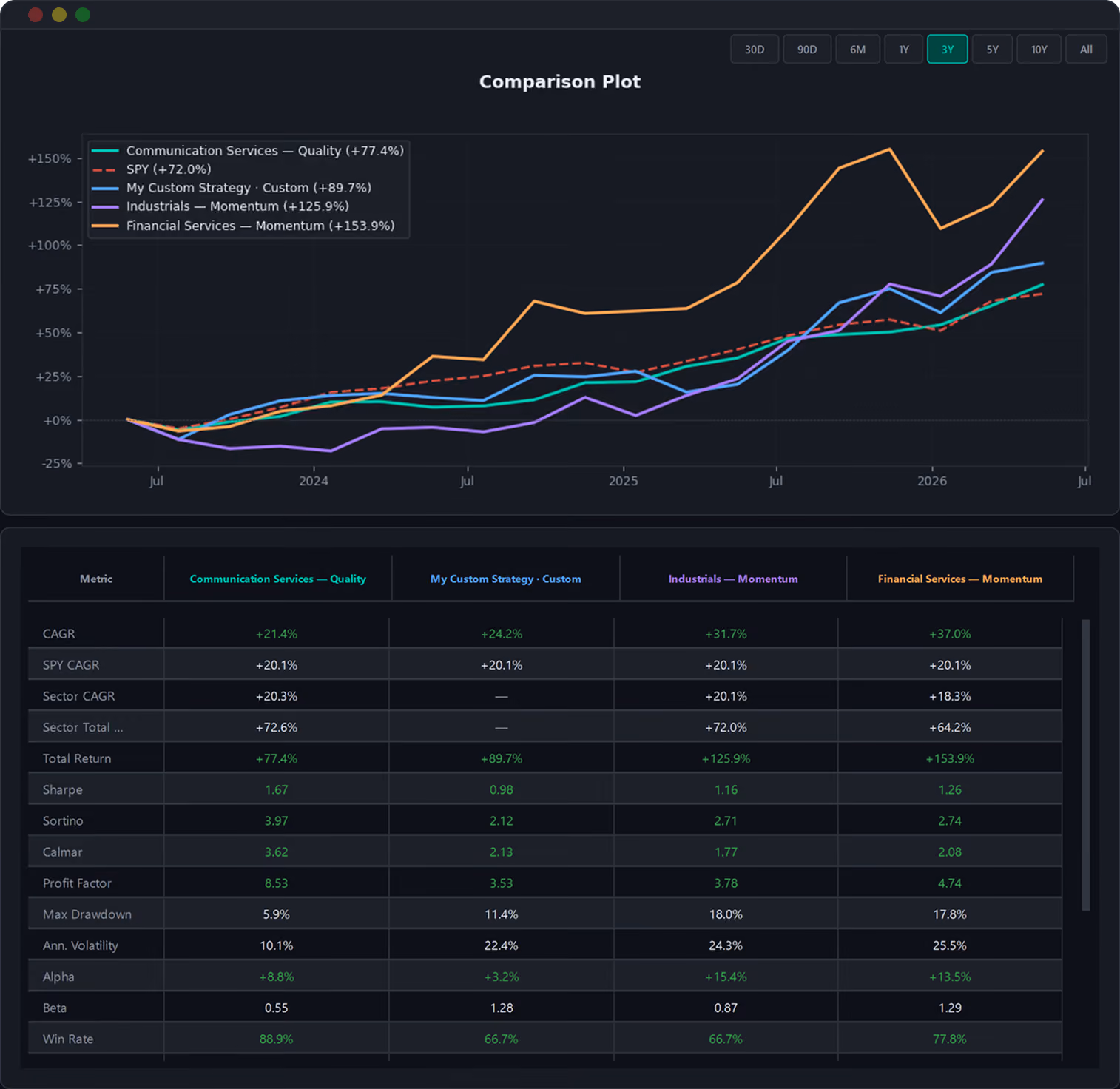
Task: Click the Metric column header
Action: tap(96, 579)
